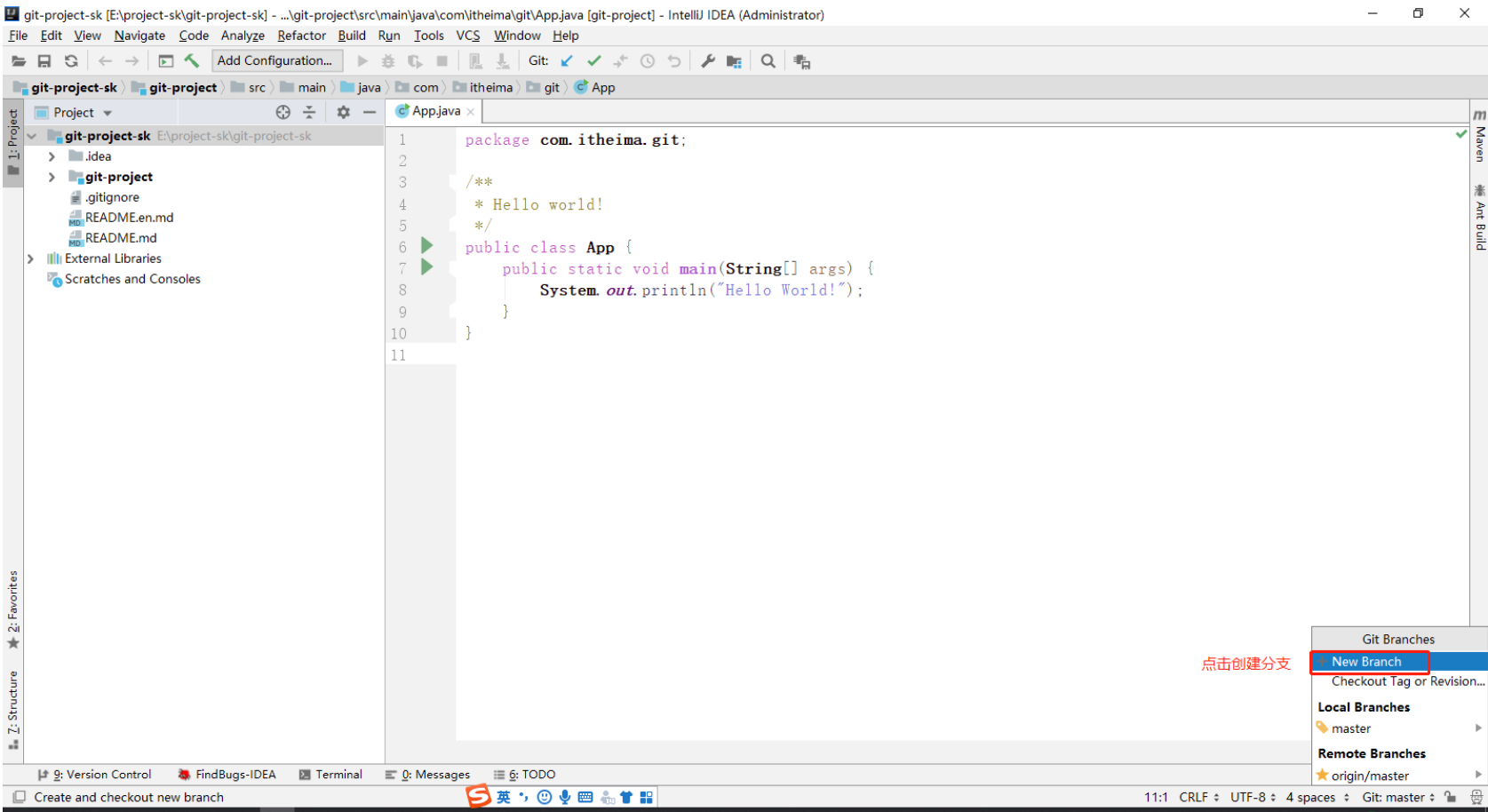Image resolution: width=1488 pixels, height=812 pixels.
Task: Click the Git Update Project arrow icon
Action: click(x=567, y=61)
